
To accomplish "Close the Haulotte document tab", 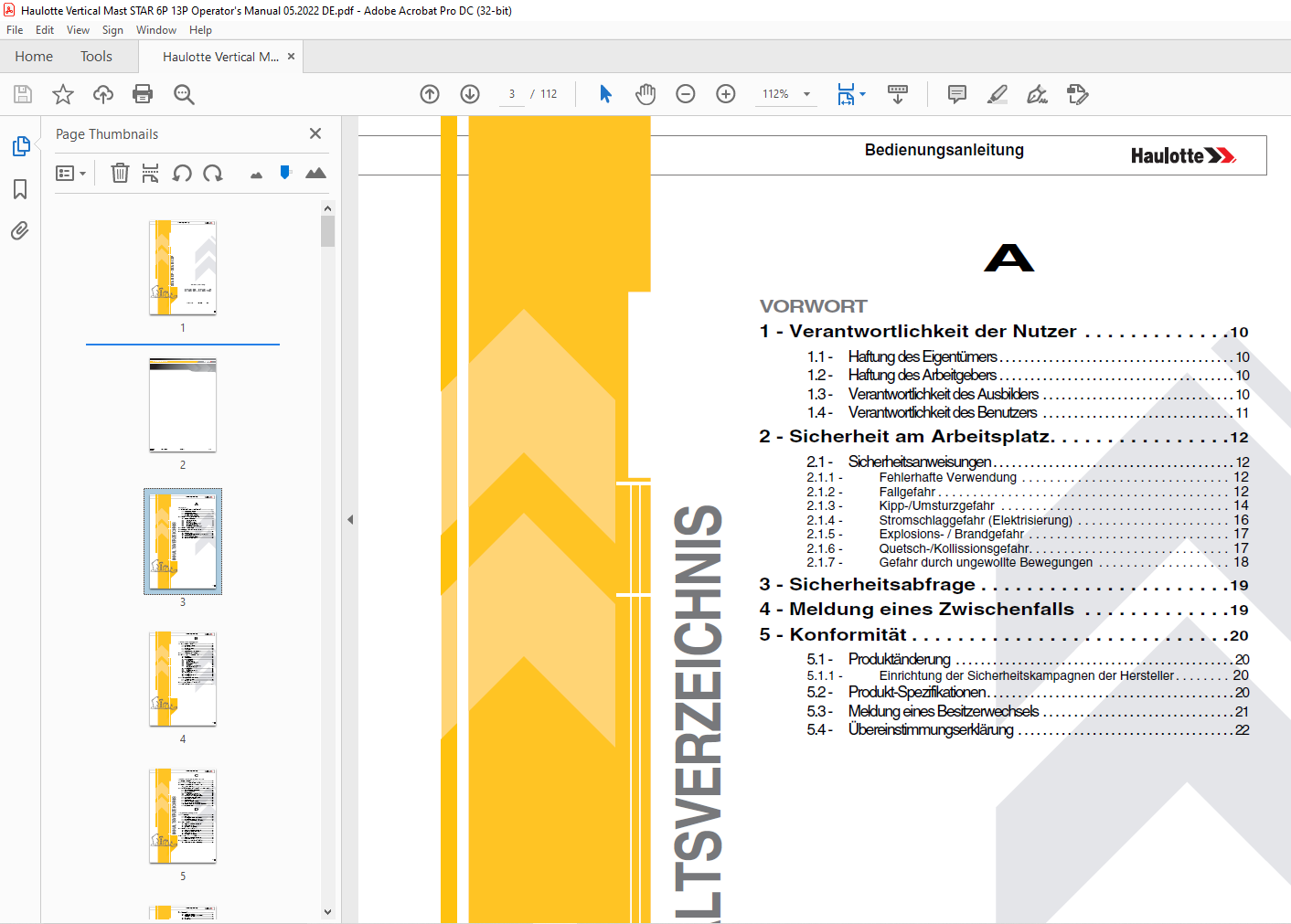I will (x=291, y=57).
